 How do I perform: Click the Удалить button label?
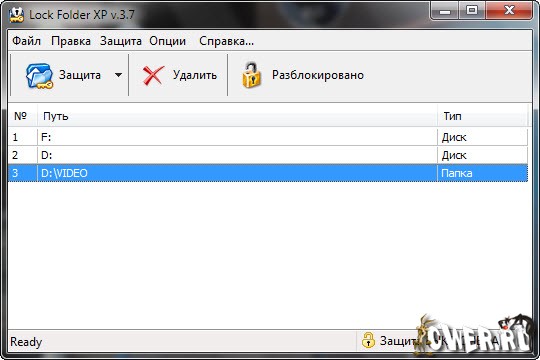point(195,75)
